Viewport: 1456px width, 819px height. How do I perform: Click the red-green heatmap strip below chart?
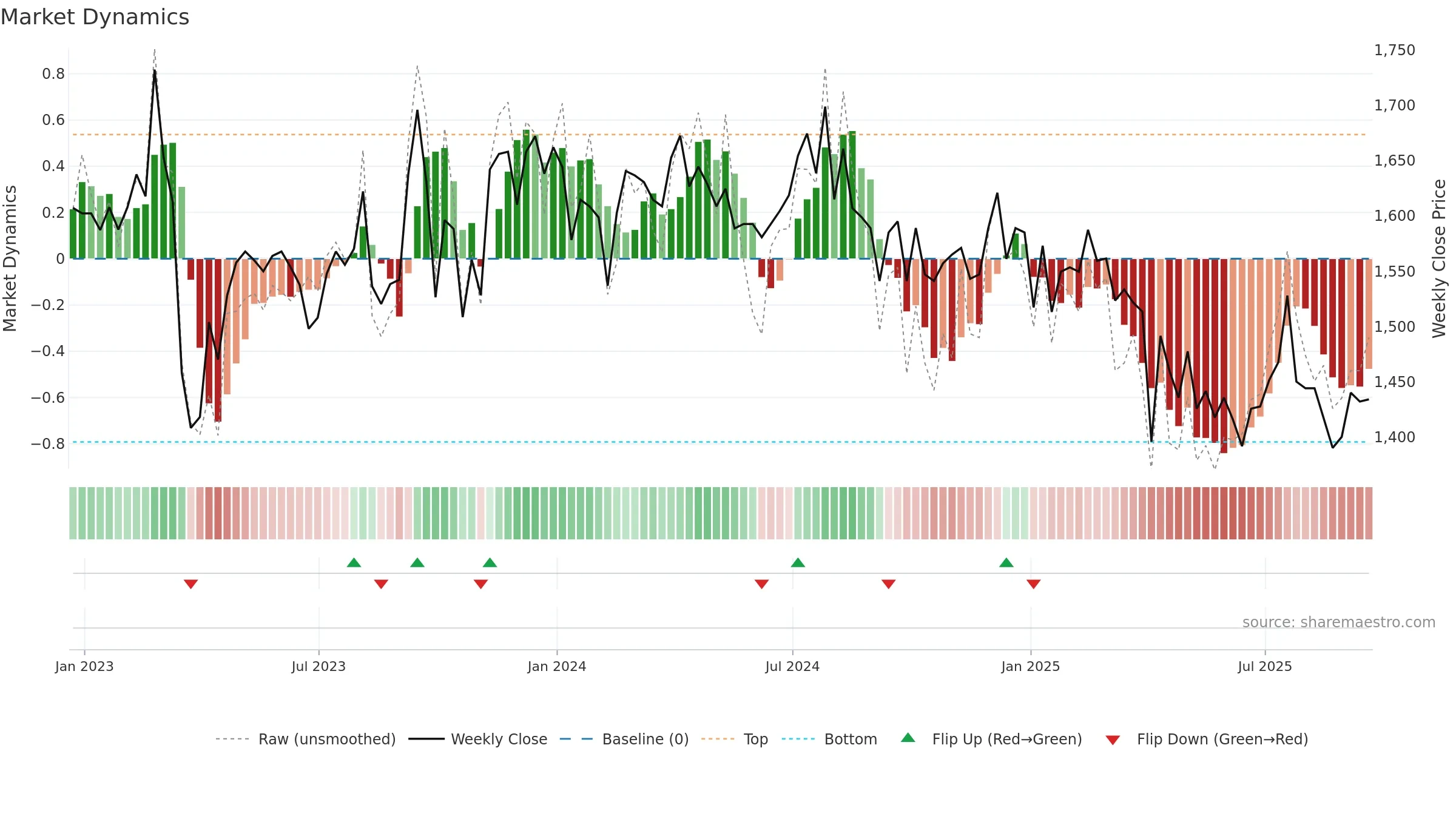pos(721,513)
